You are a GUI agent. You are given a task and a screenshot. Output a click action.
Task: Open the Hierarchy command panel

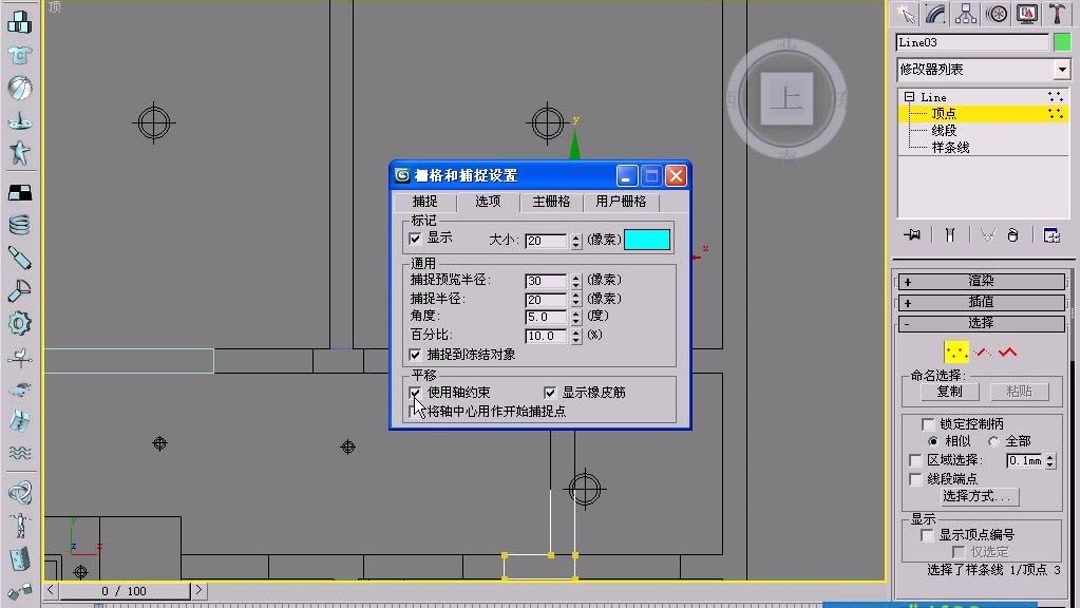(x=963, y=14)
